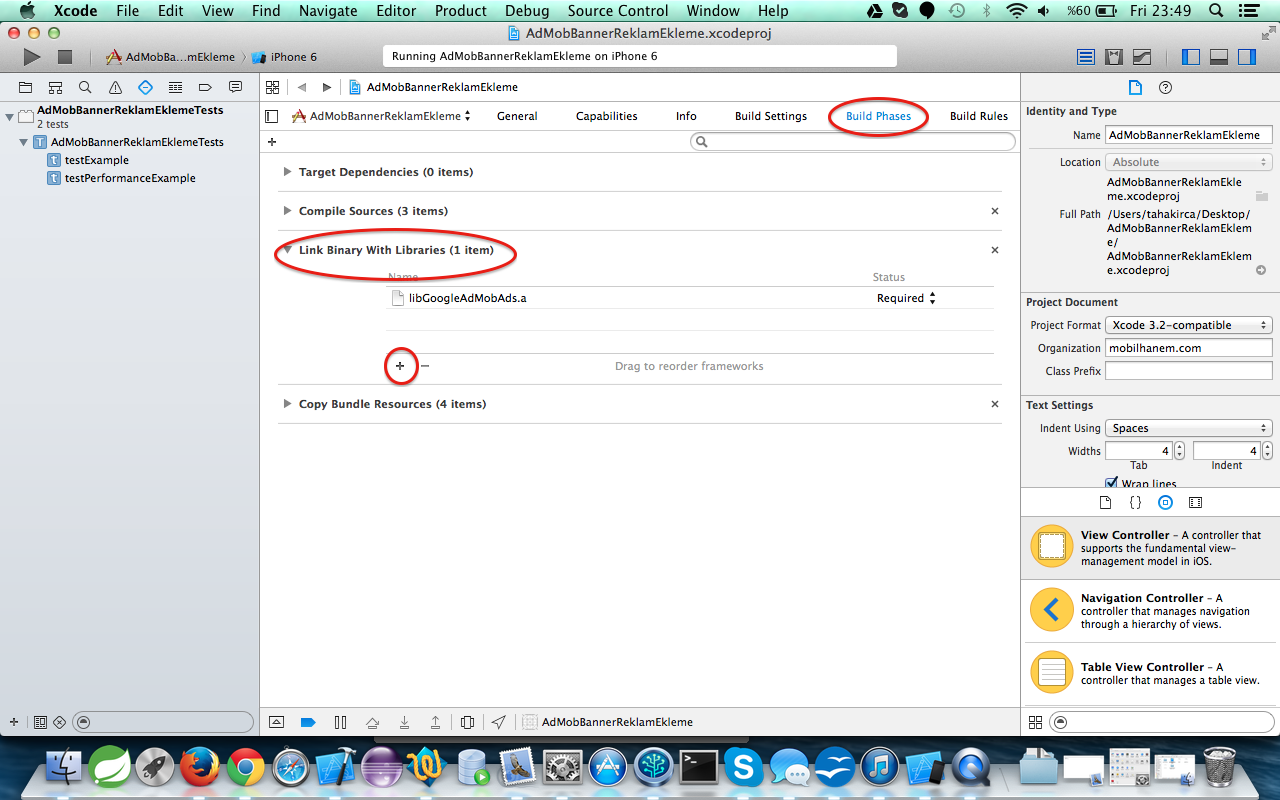Show the Object library
The width and height of the screenshot is (1280, 800).
pos(1165,503)
